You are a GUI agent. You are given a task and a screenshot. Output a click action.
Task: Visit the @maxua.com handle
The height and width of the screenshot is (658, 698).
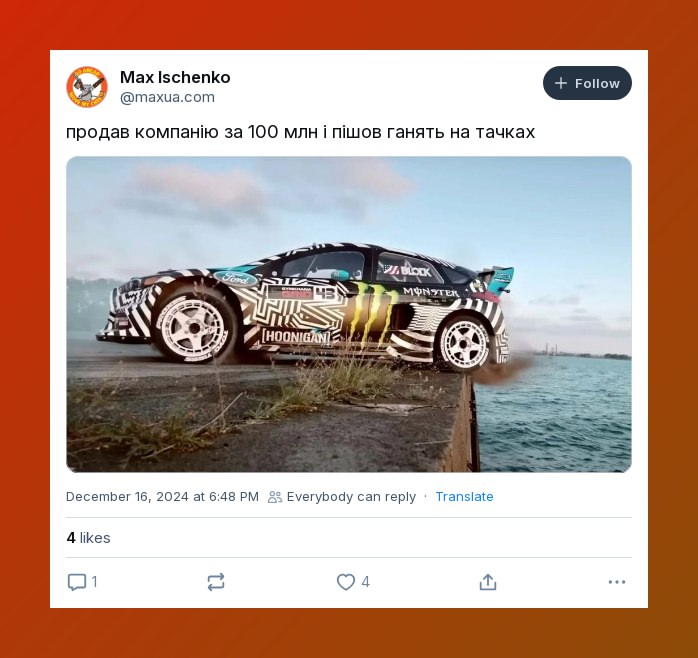[167, 97]
